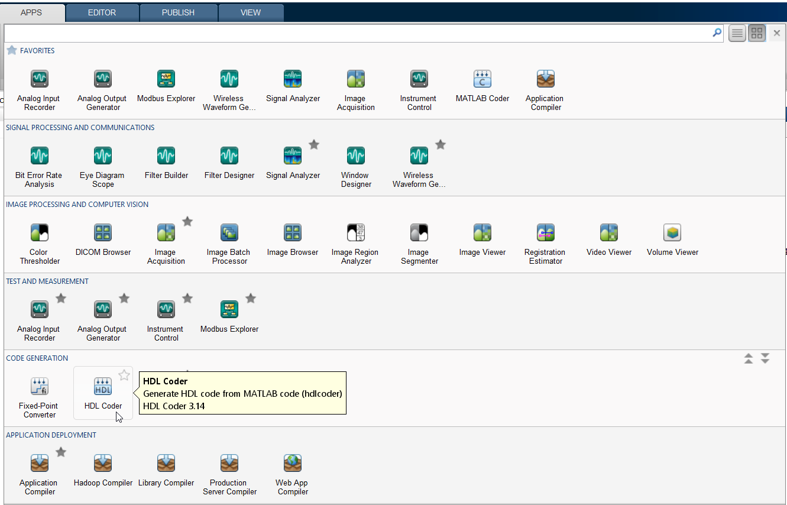
Task: Open Bit Error Rate Analysis app
Action: [x=39, y=167]
